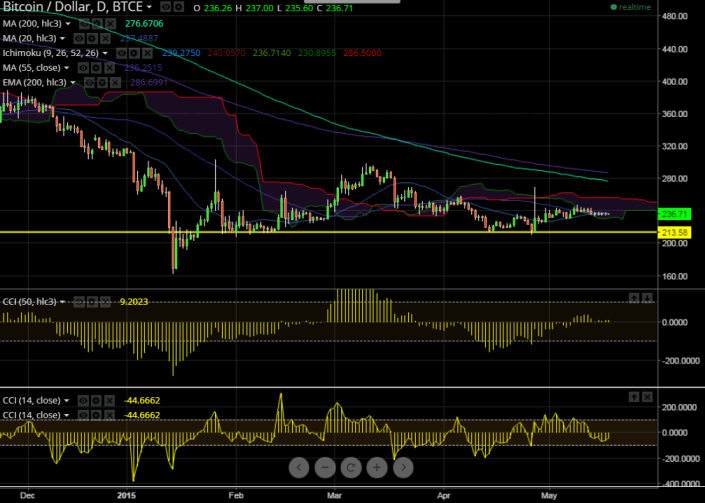The image size is (705, 503).
Task: Remove the lower CCI (14, close) indicator
Action: point(109,415)
